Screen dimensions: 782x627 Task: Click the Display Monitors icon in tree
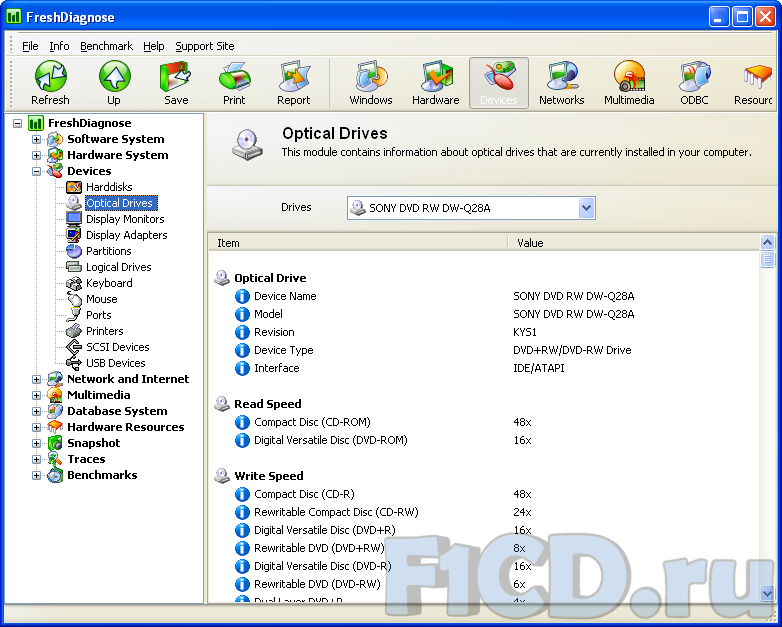(x=74, y=219)
